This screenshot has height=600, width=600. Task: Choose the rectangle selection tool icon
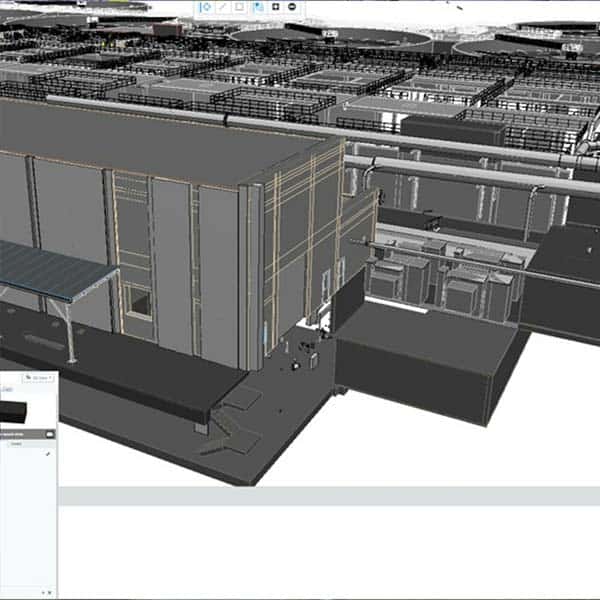240,7
